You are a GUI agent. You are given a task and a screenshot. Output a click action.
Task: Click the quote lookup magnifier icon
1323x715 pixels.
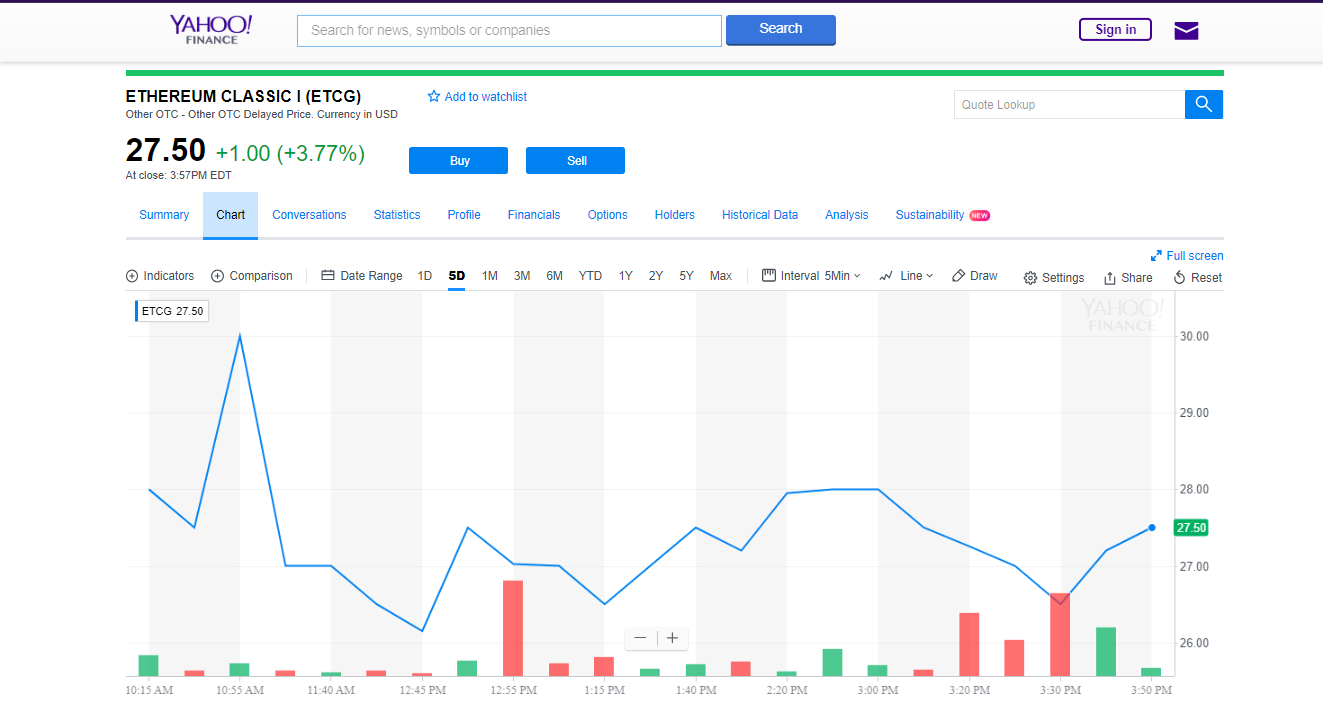pos(1203,104)
